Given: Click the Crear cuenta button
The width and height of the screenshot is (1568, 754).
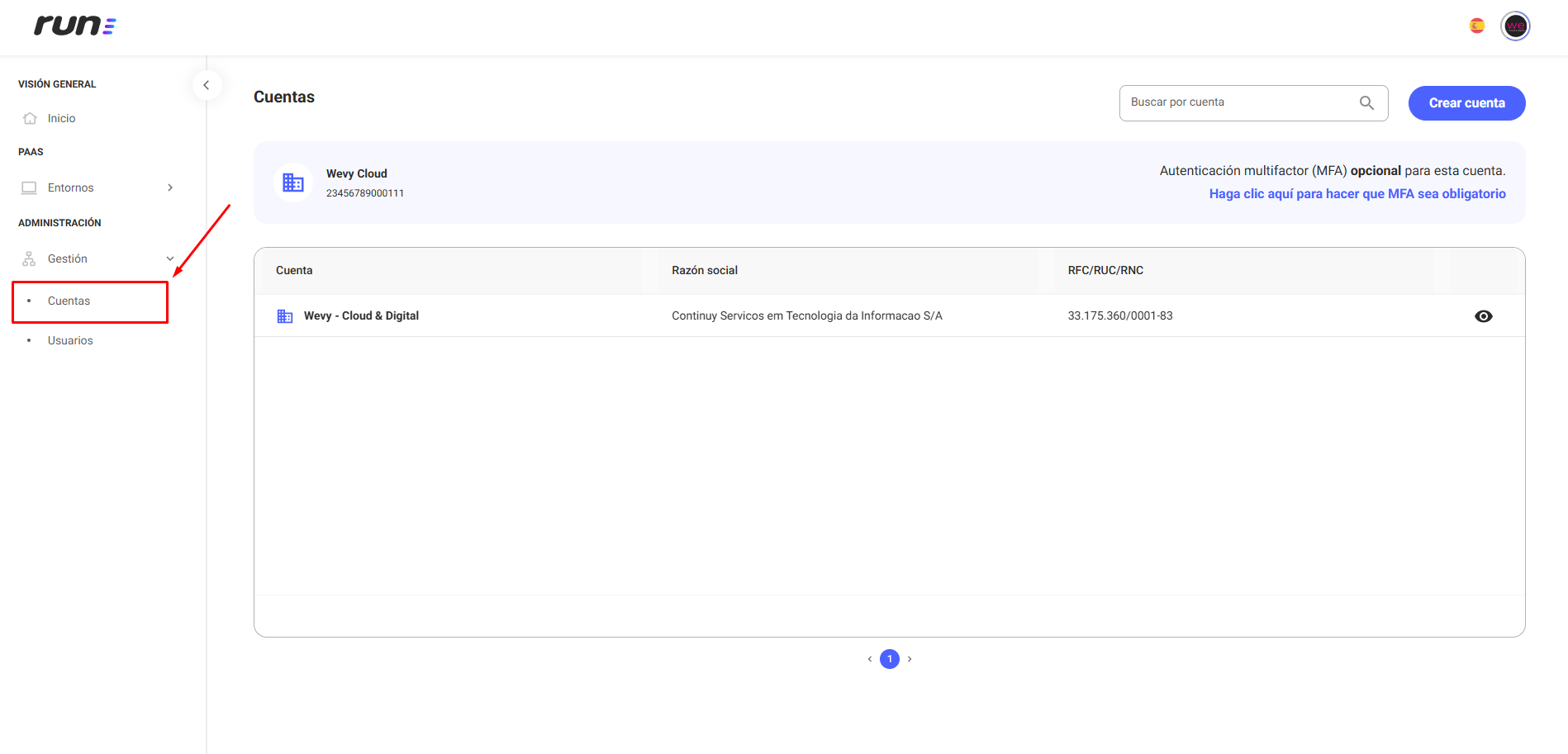Looking at the screenshot, I should point(1466,103).
